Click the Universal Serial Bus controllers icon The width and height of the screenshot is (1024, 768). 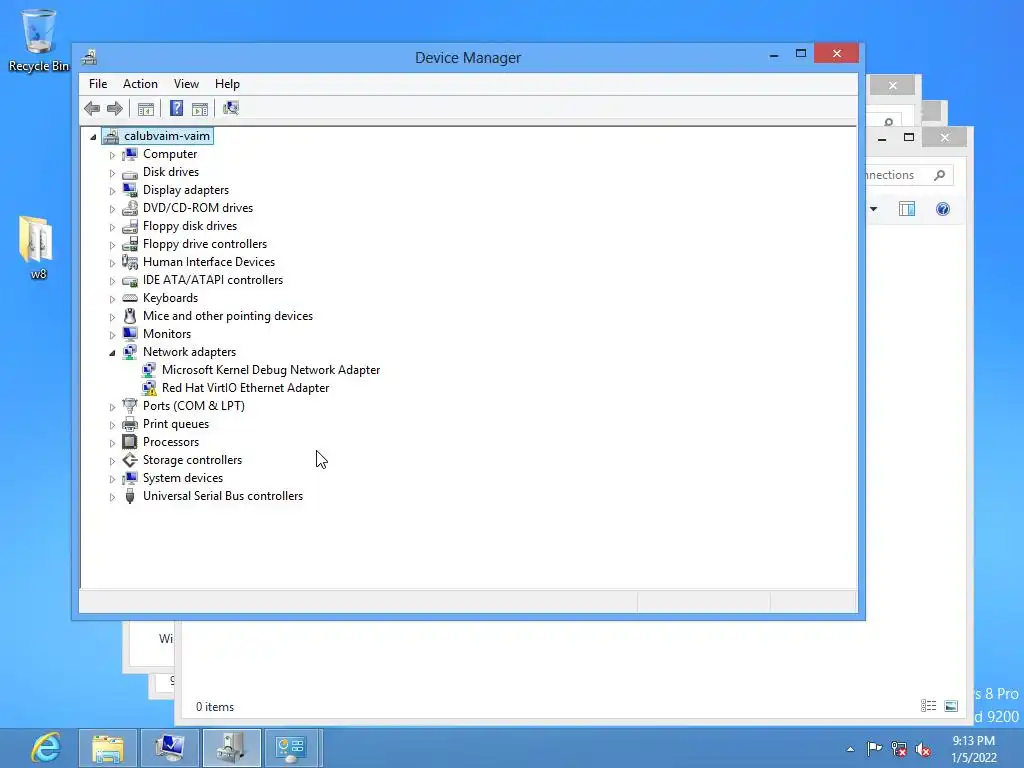pyautogui.click(x=130, y=496)
